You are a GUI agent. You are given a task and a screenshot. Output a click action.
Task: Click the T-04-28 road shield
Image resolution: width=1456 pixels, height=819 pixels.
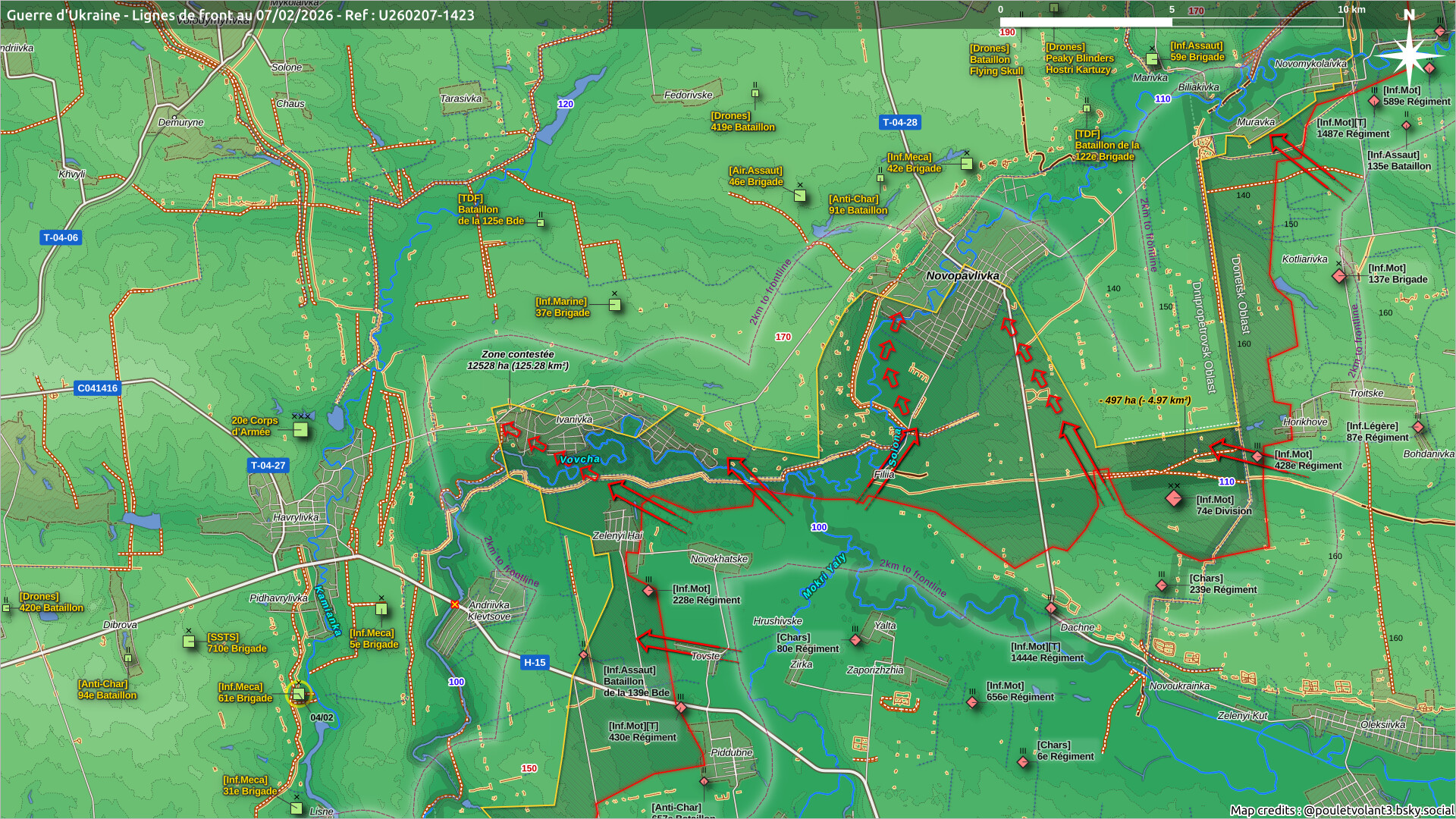900,122
